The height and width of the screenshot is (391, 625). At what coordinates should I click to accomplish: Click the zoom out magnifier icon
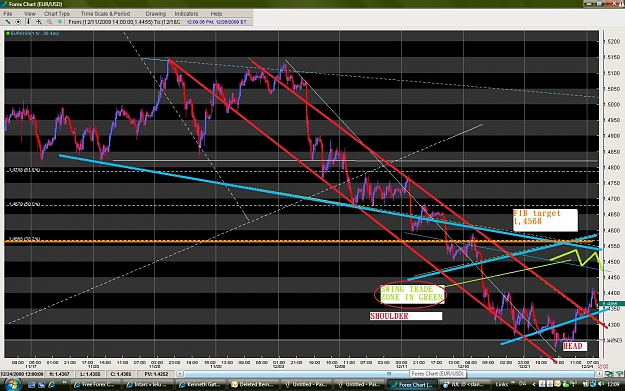pos(49,22)
